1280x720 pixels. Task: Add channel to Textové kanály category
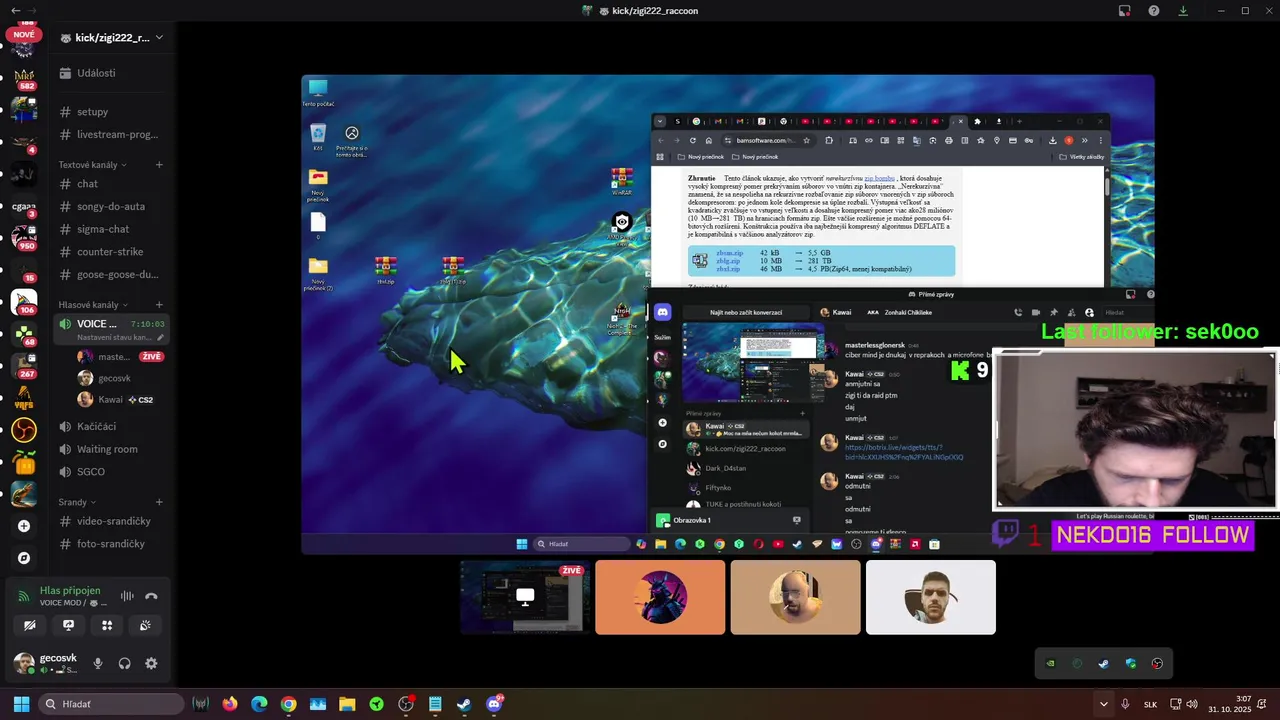click(x=159, y=165)
